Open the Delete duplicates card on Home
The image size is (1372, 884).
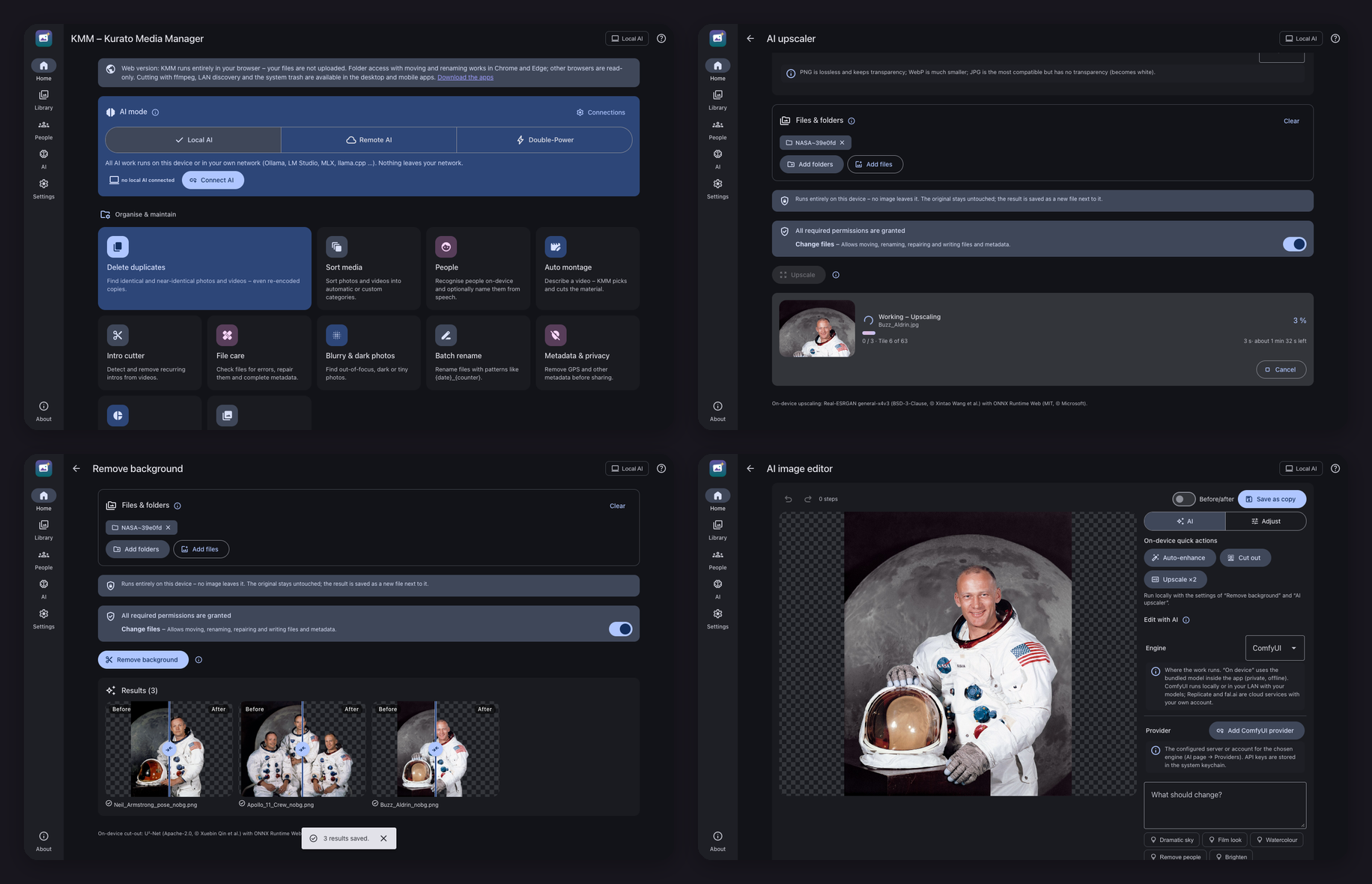(x=204, y=268)
